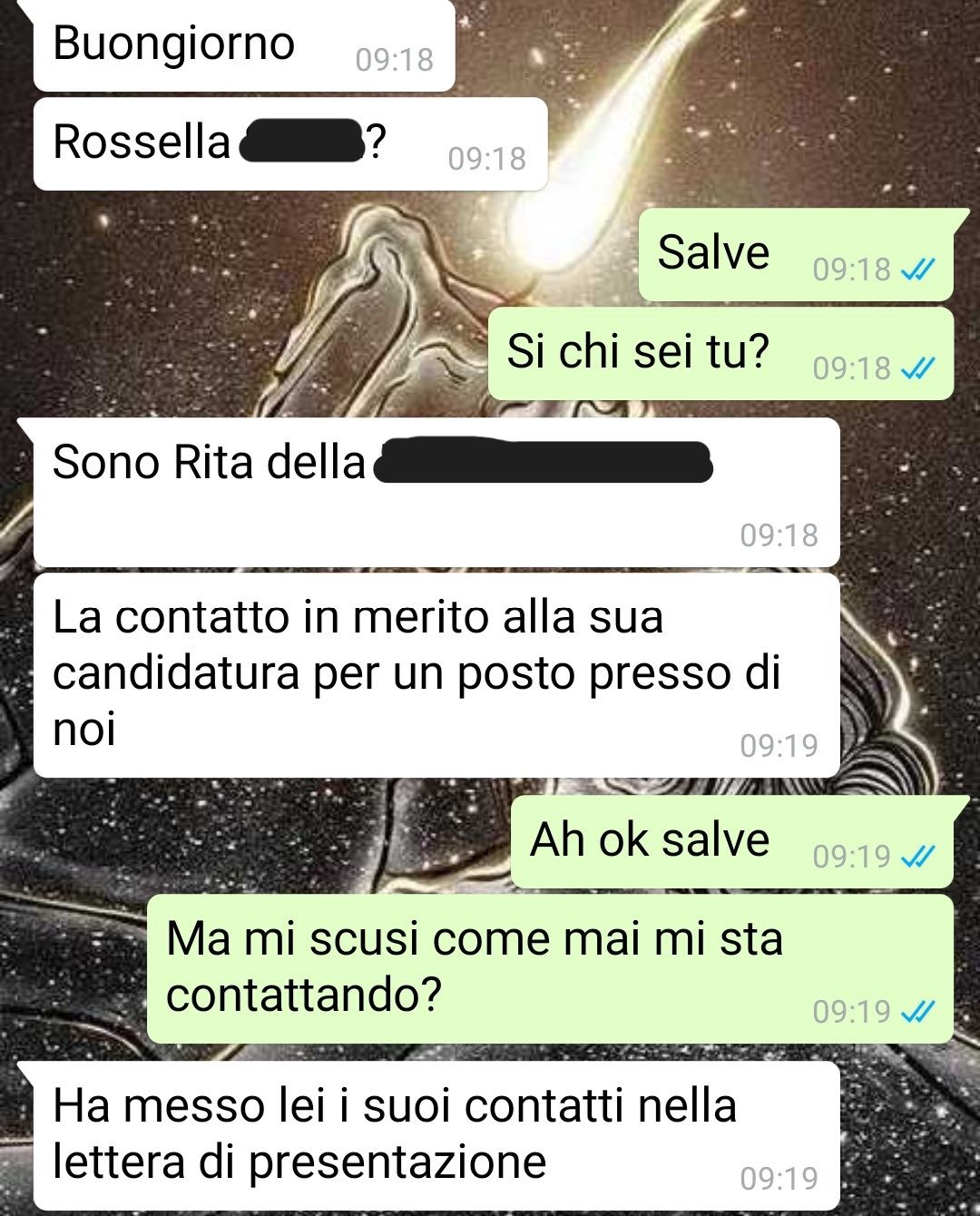980x1216 pixels.
Task: Select the 'Si chi sei tu?' message
Action: click(721, 354)
